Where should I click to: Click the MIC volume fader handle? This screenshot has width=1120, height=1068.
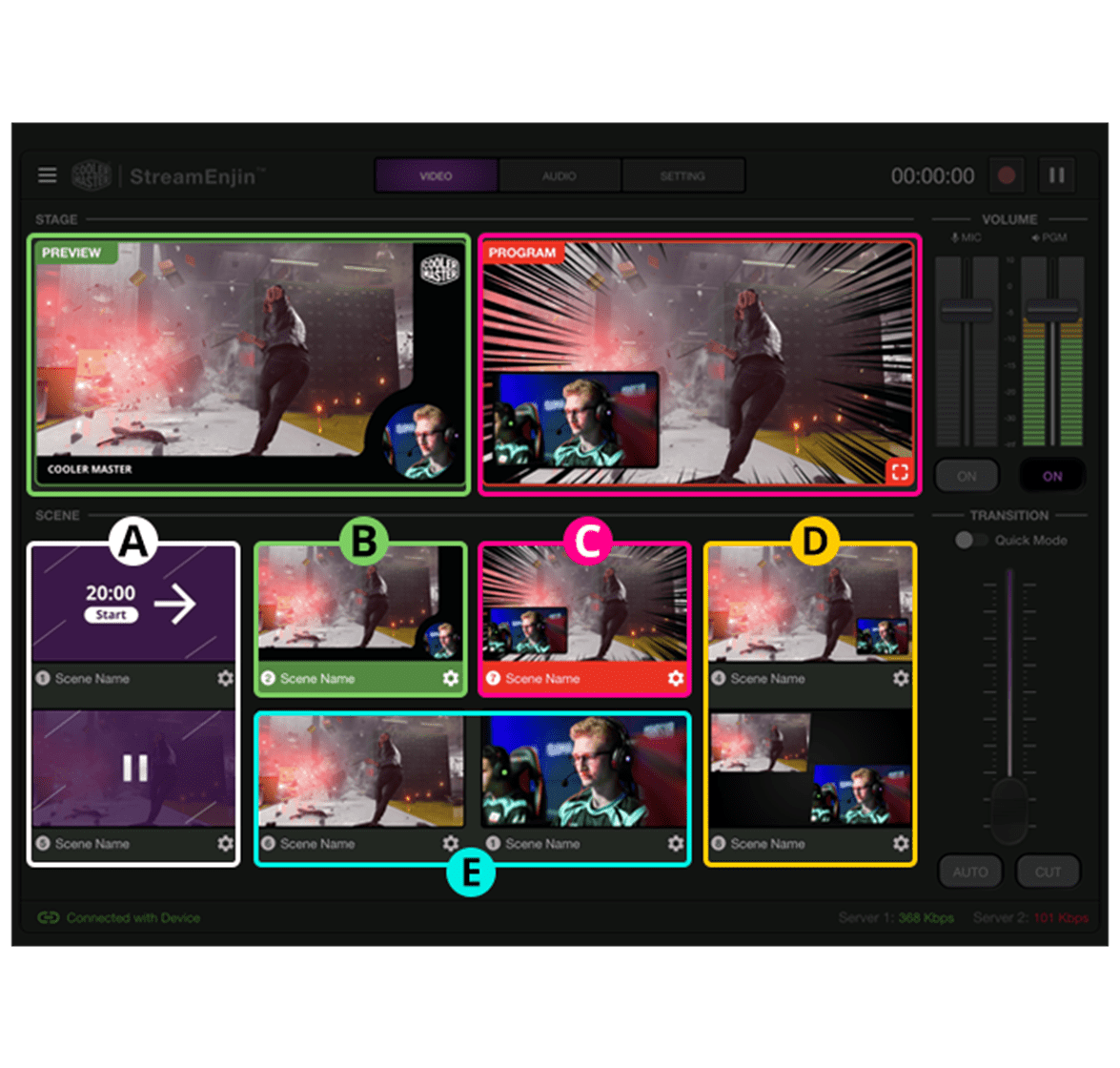tap(967, 310)
